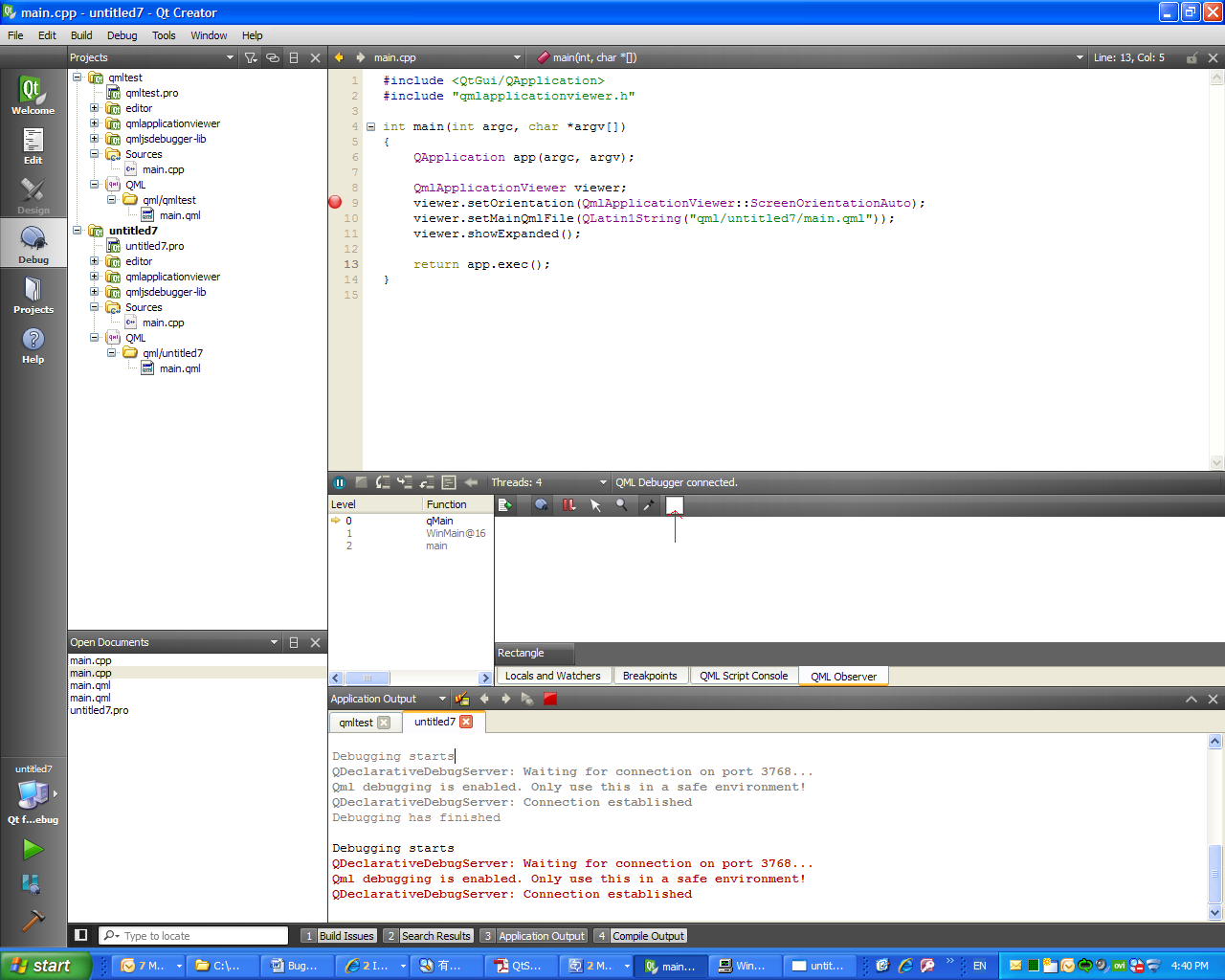The height and width of the screenshot is (980, 1225).
Task: Open the Window menu
Action: (x=209, y=35)
